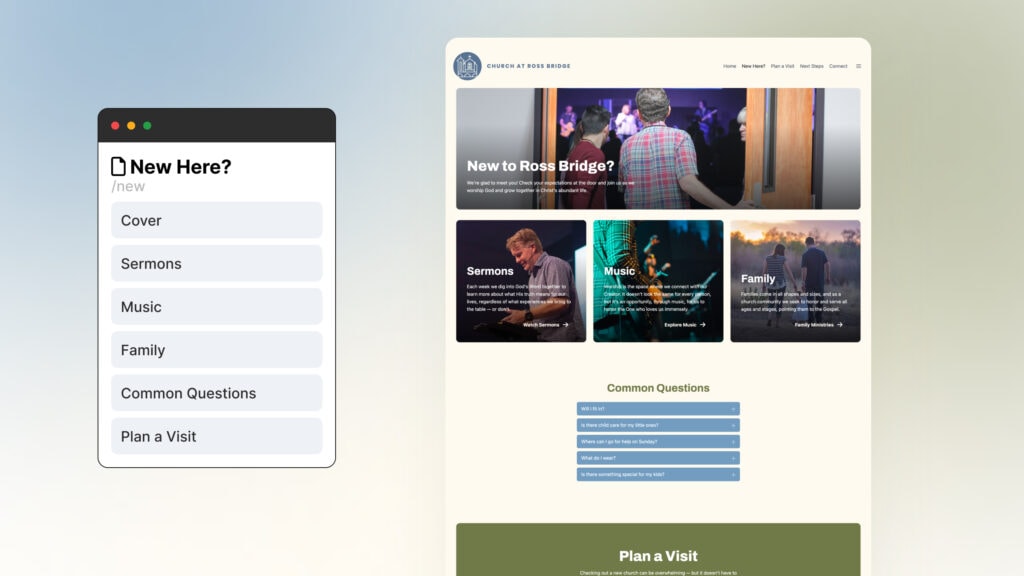Expand the "What do I wear?" question
The width and height of the screenshot is (1024, 576).
[x=657, y=458]
